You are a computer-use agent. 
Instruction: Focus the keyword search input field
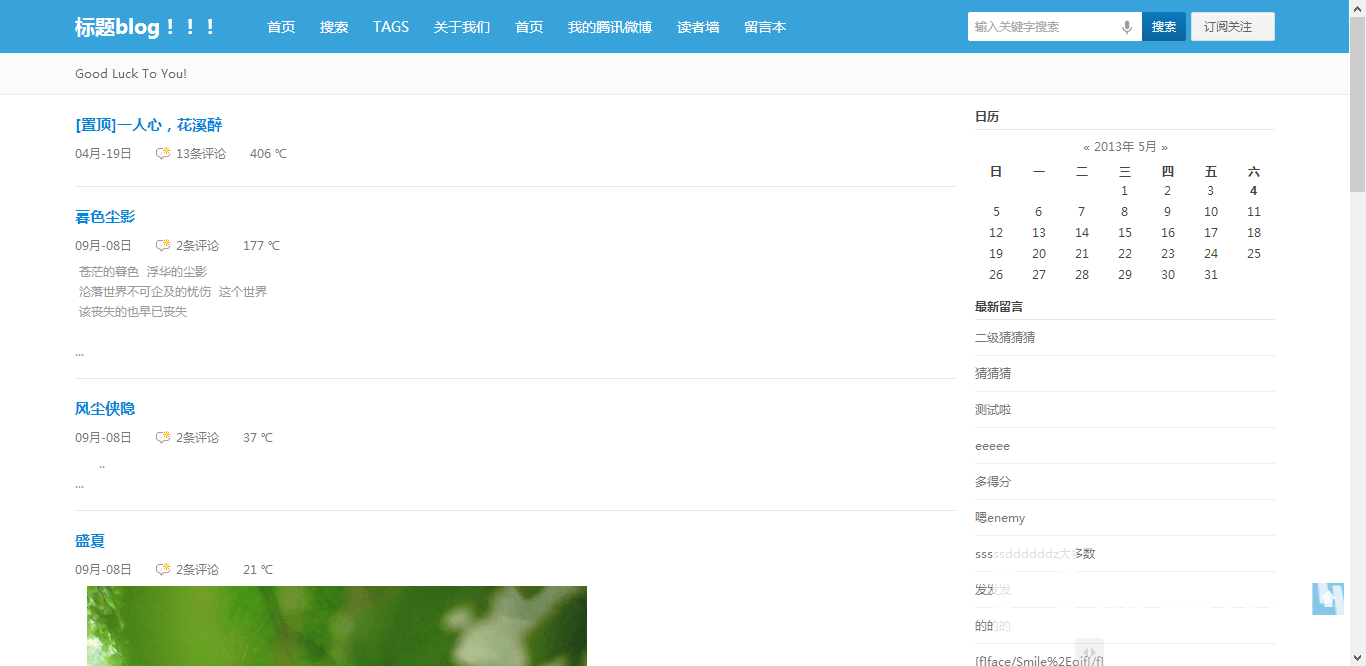pyautogui.click(x=1043, y=27)
